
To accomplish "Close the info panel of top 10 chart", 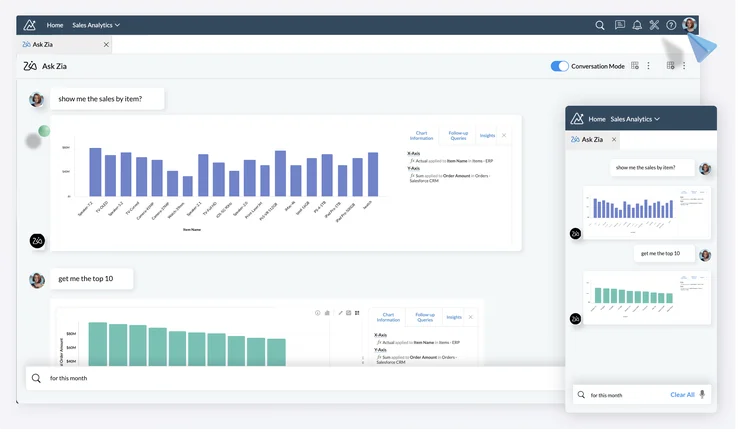I will tap(471, 317).
